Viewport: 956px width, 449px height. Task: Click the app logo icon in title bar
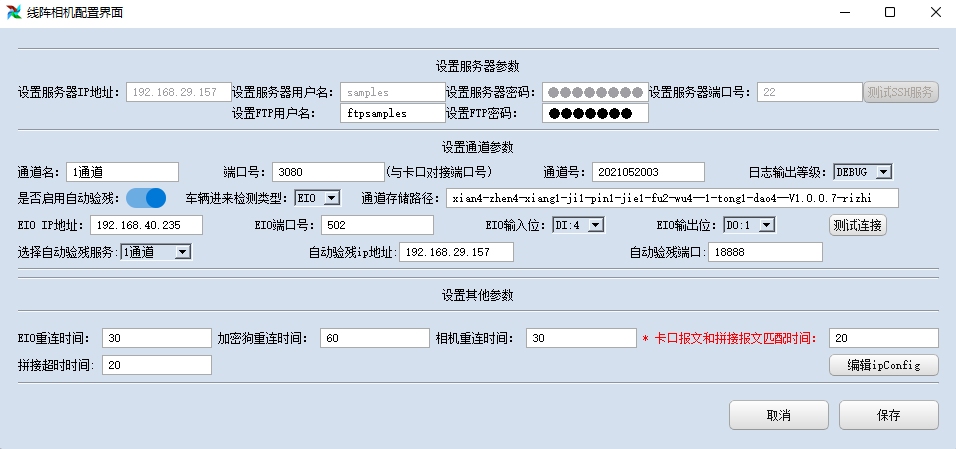(14, 12)
